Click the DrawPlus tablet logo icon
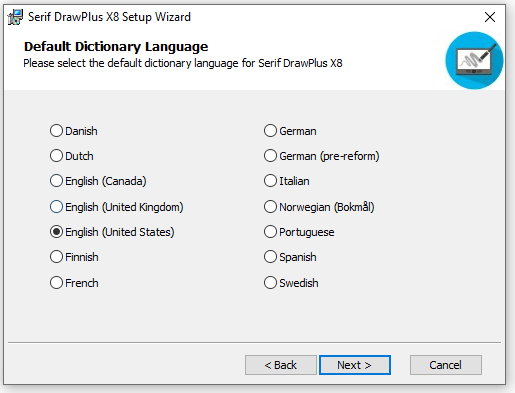The height and width of the screenshot is (393, 515). 474,60
